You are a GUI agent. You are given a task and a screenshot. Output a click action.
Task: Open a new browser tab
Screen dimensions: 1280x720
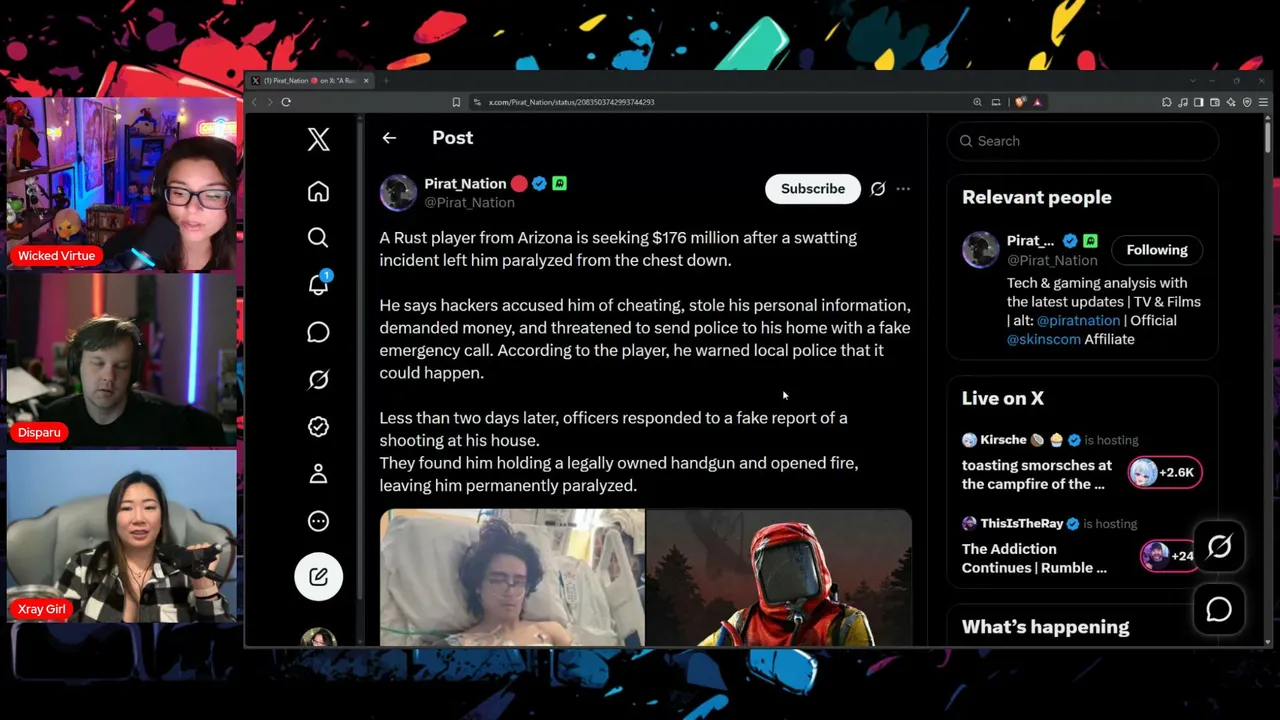click(385, 80)
